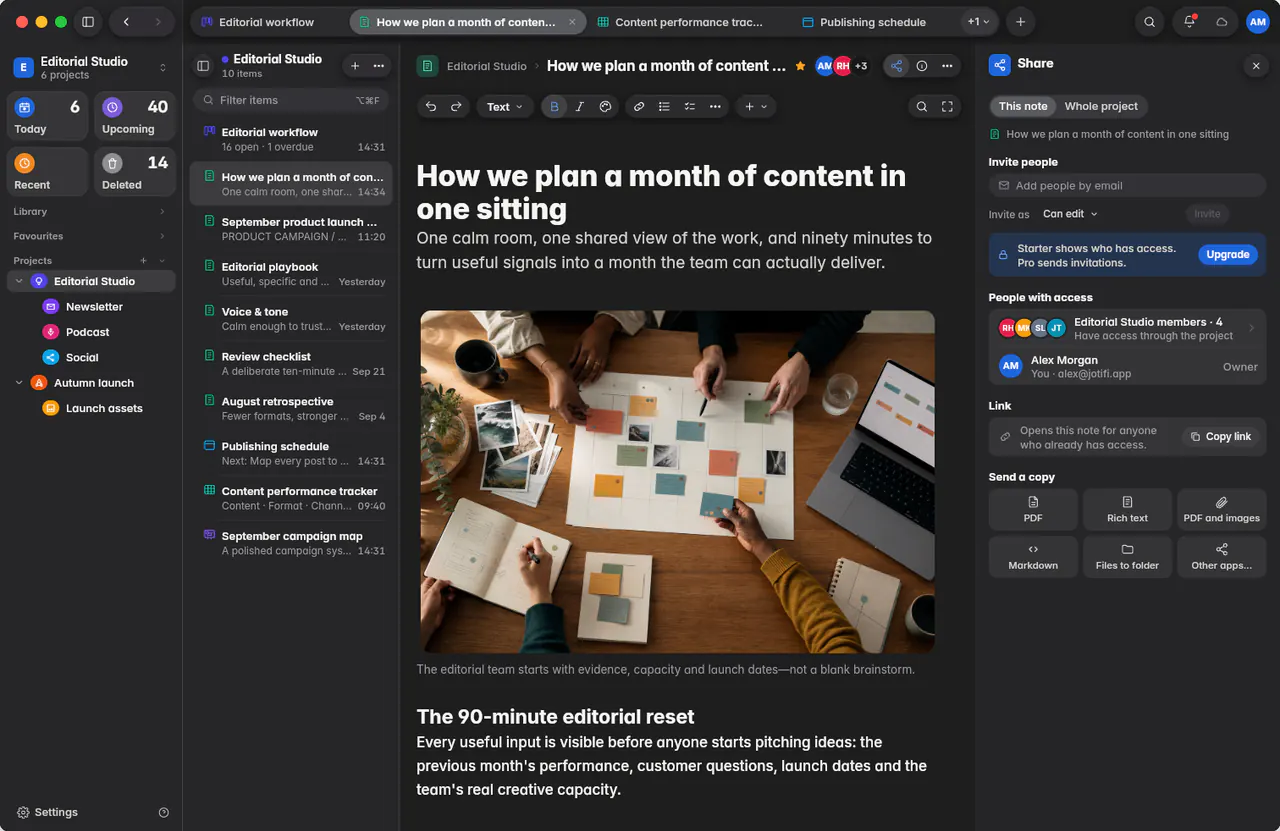Image resolution: width=1280 pixels, height=831 pixels.
Task: Toggle the favourite star on this note
Action: point(800,66)
